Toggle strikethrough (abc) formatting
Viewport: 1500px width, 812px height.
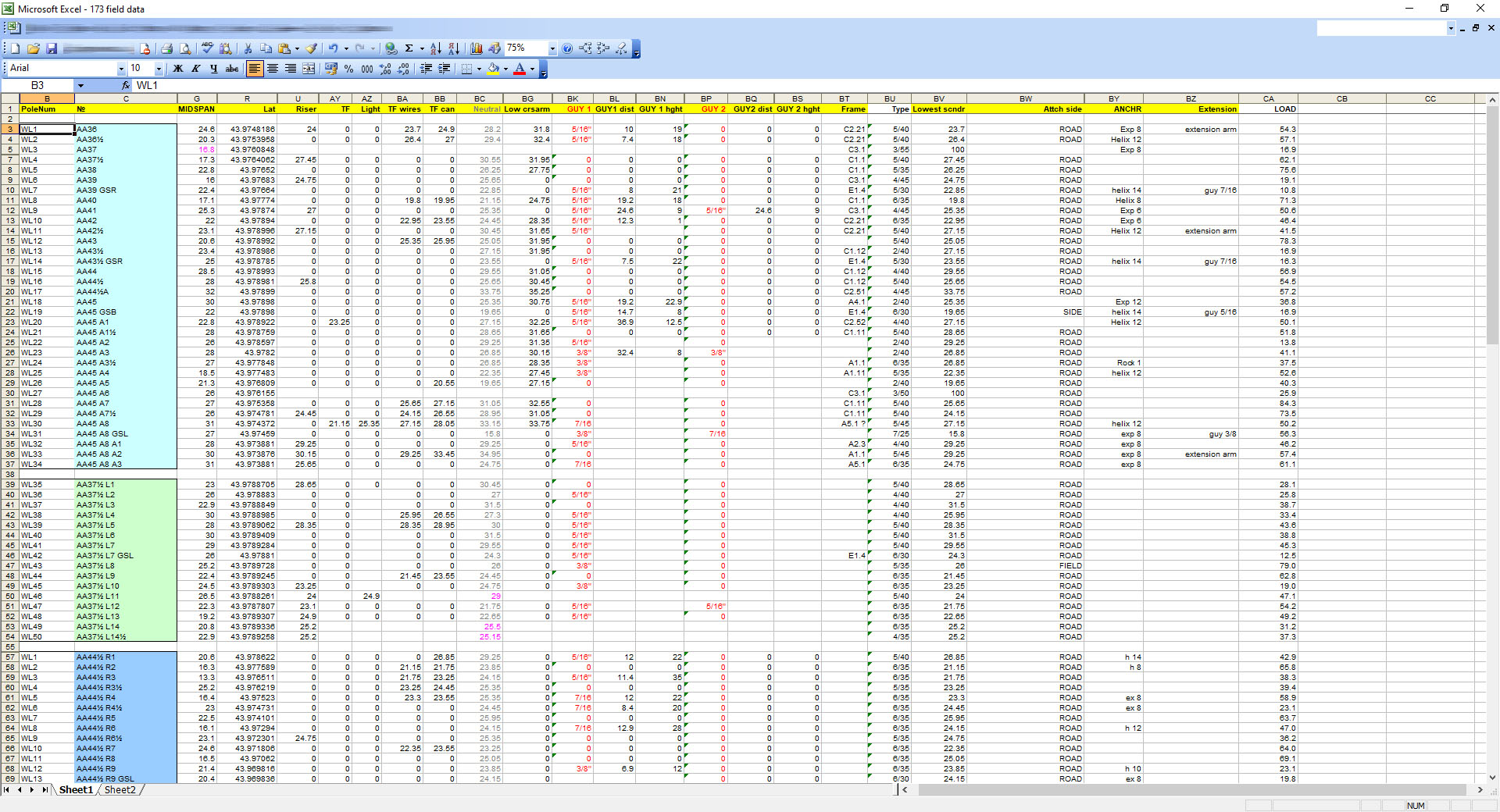click(x=232, y=69)
